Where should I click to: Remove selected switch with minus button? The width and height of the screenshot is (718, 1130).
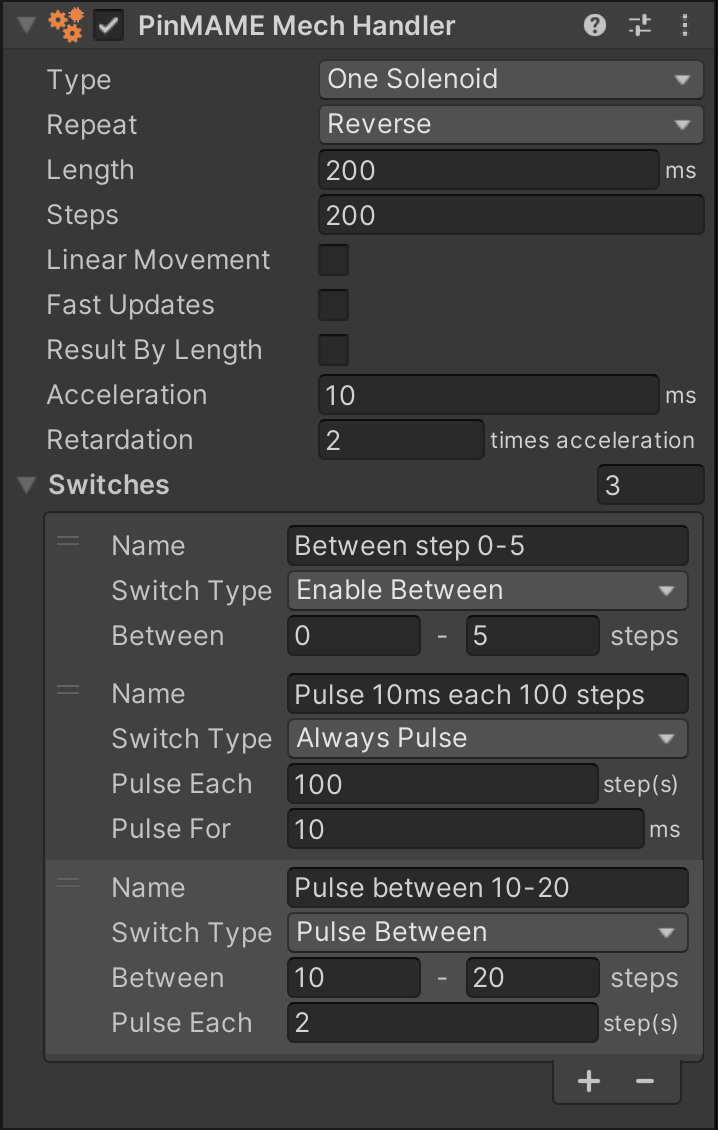click(x=645, y=1081)
